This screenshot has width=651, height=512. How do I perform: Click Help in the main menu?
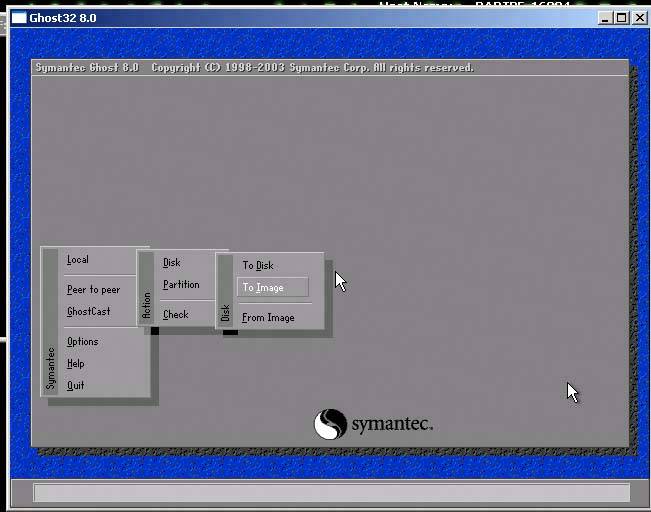point(76,364)
